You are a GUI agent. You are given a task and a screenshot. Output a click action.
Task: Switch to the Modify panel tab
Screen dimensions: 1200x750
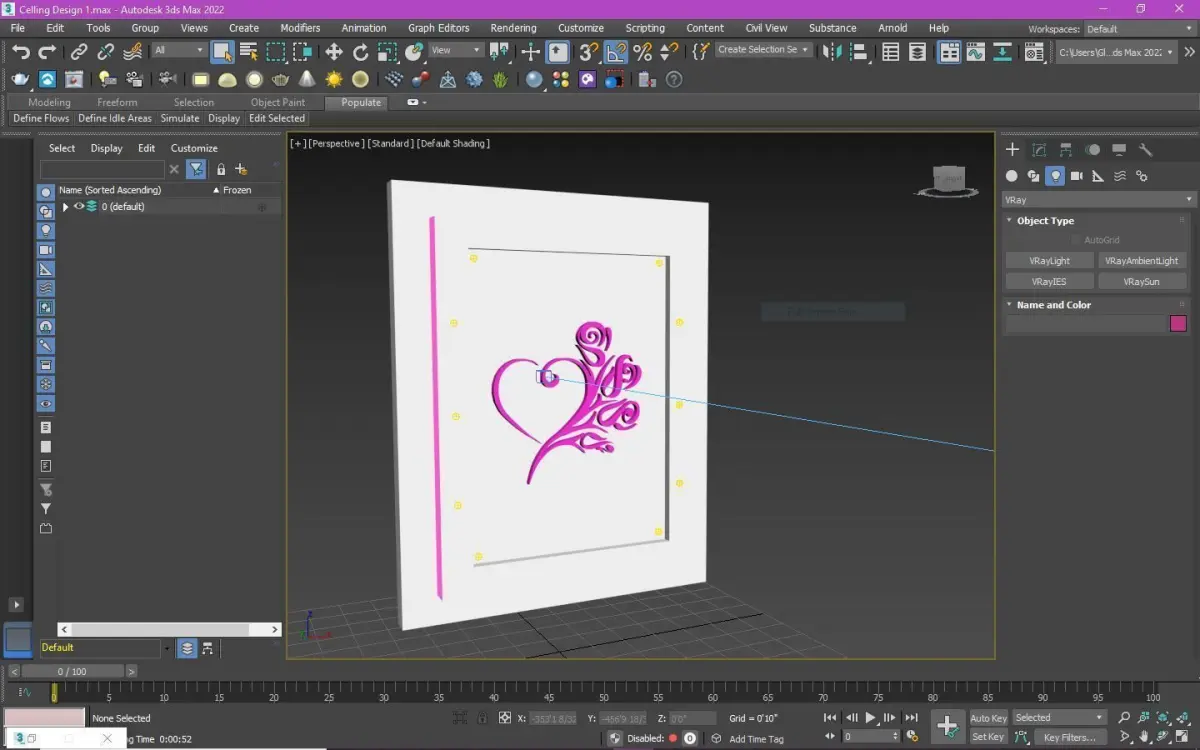(1039, 149)
